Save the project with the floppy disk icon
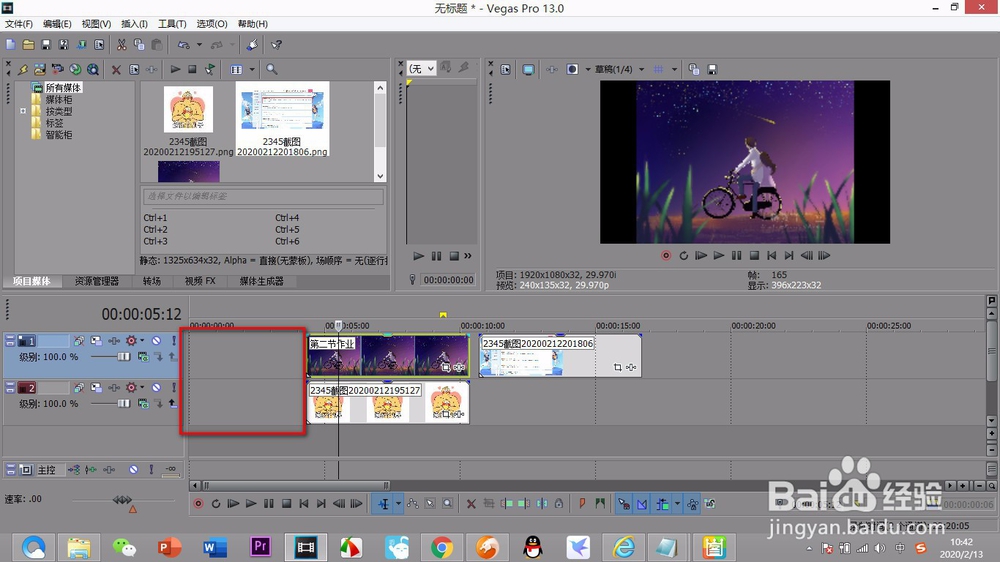Image resolution: width=1000 pixels, height=562 pixels. pos(46,45)
